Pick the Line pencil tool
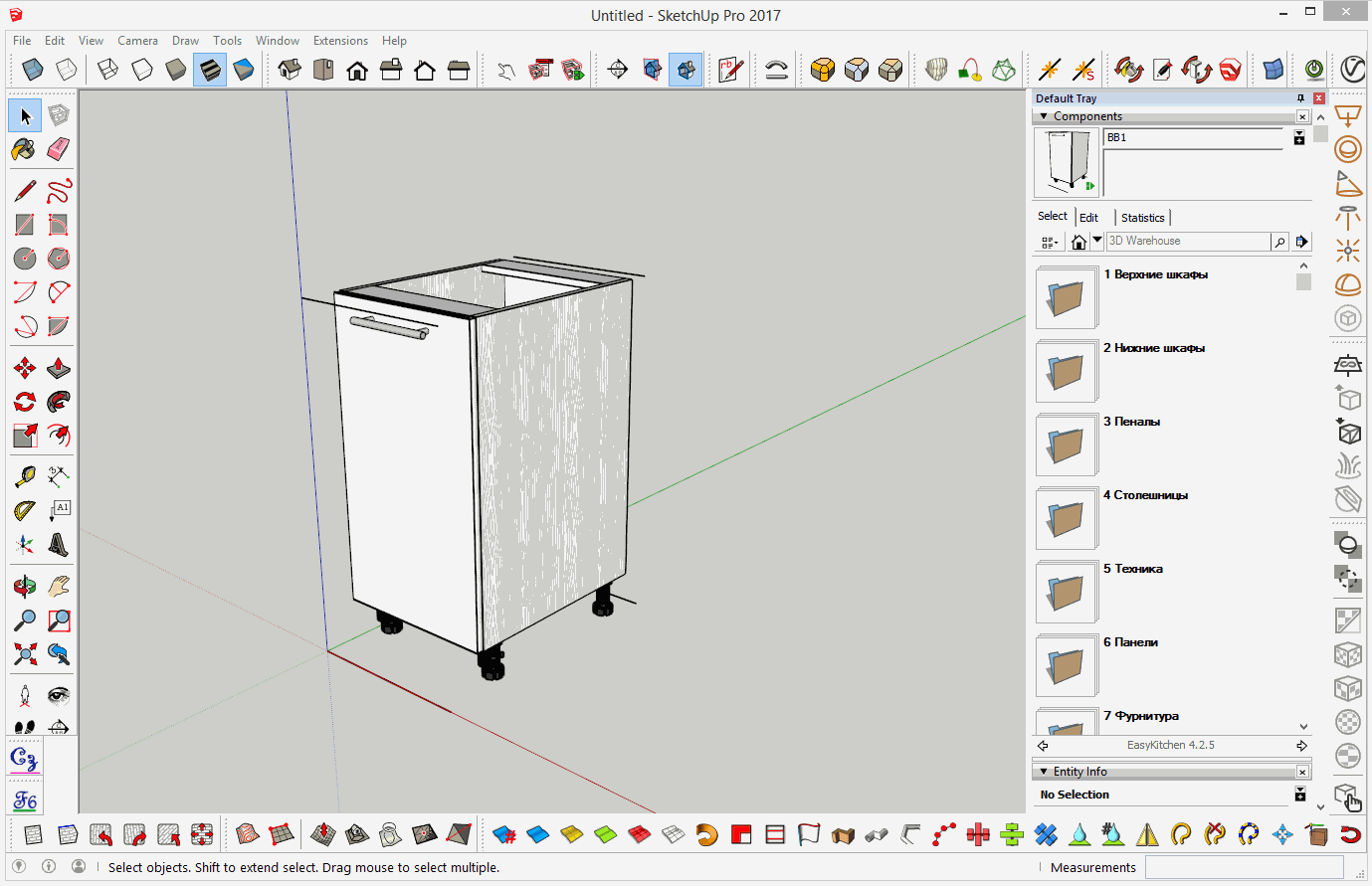Viewport: 1372px width, 886px height. (25, 191)
